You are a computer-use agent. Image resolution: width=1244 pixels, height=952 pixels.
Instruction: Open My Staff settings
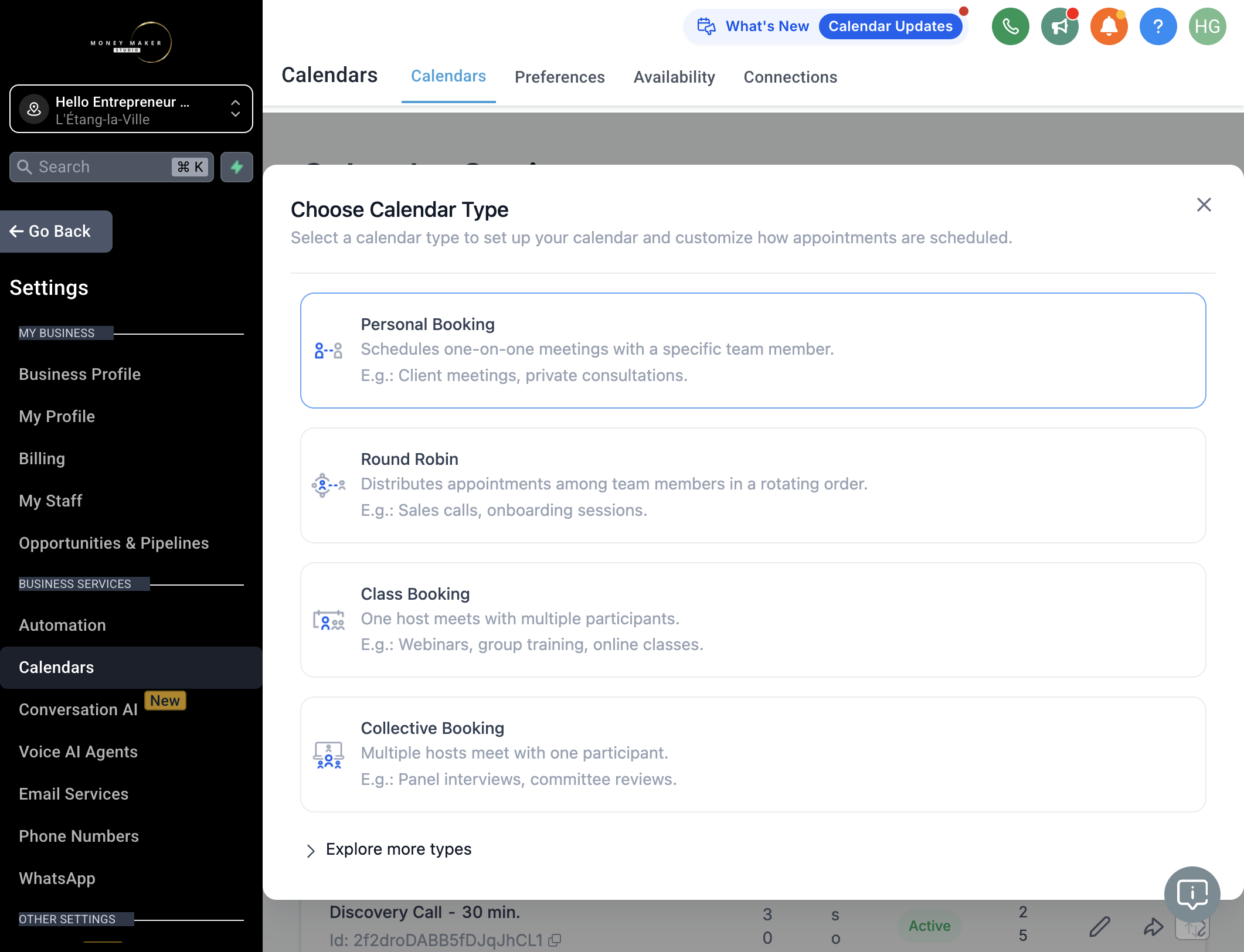click(x=50, y=501)
